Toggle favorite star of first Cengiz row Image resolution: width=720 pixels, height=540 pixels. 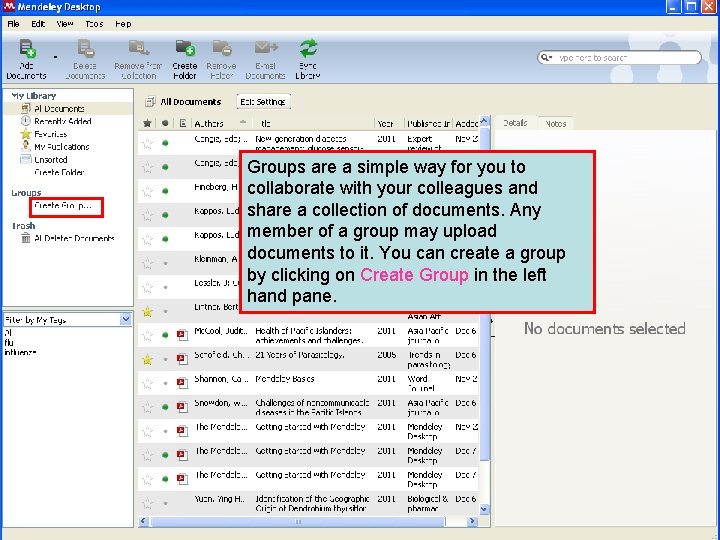[147, 143]
